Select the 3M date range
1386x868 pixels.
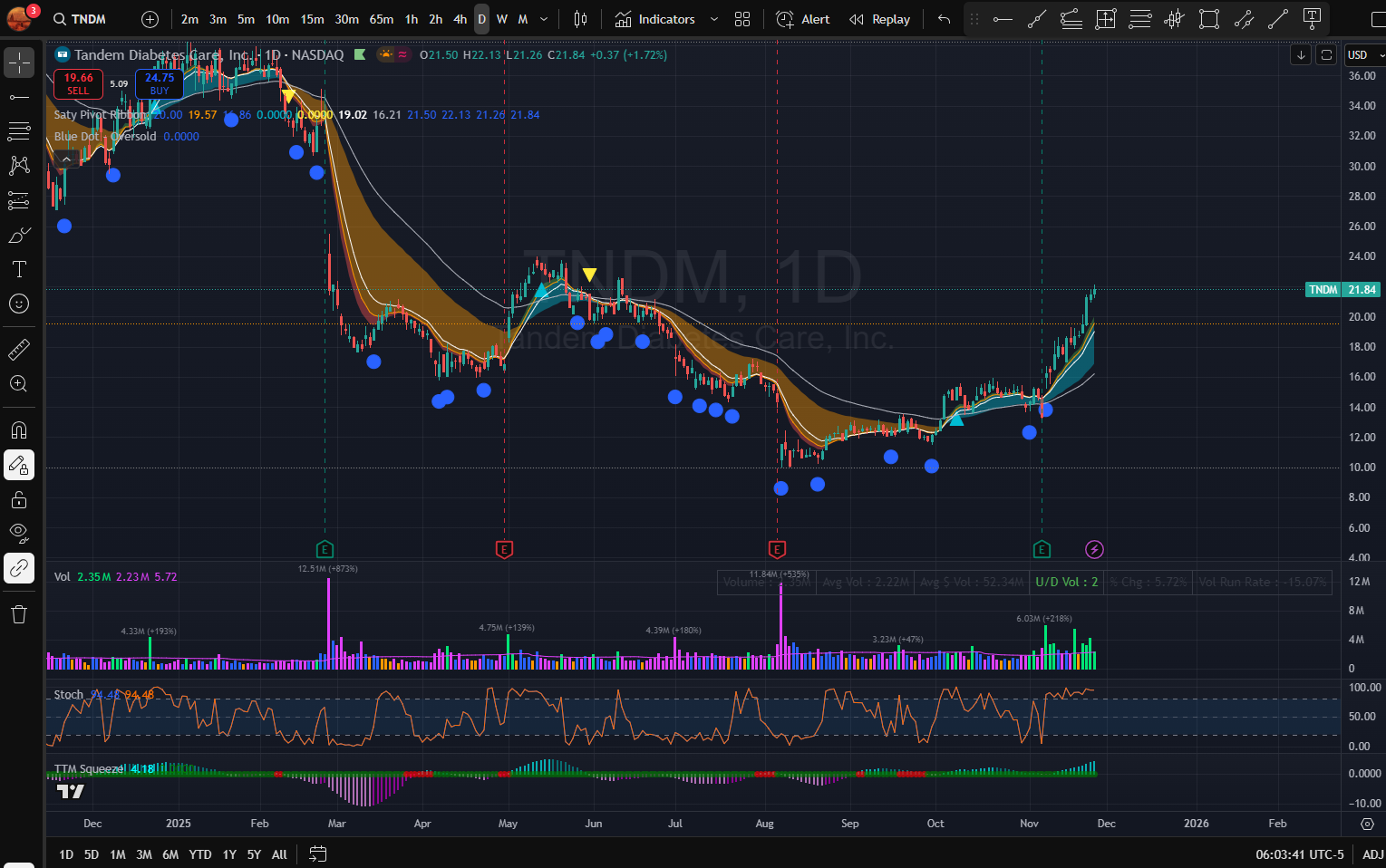pos(144,854)
